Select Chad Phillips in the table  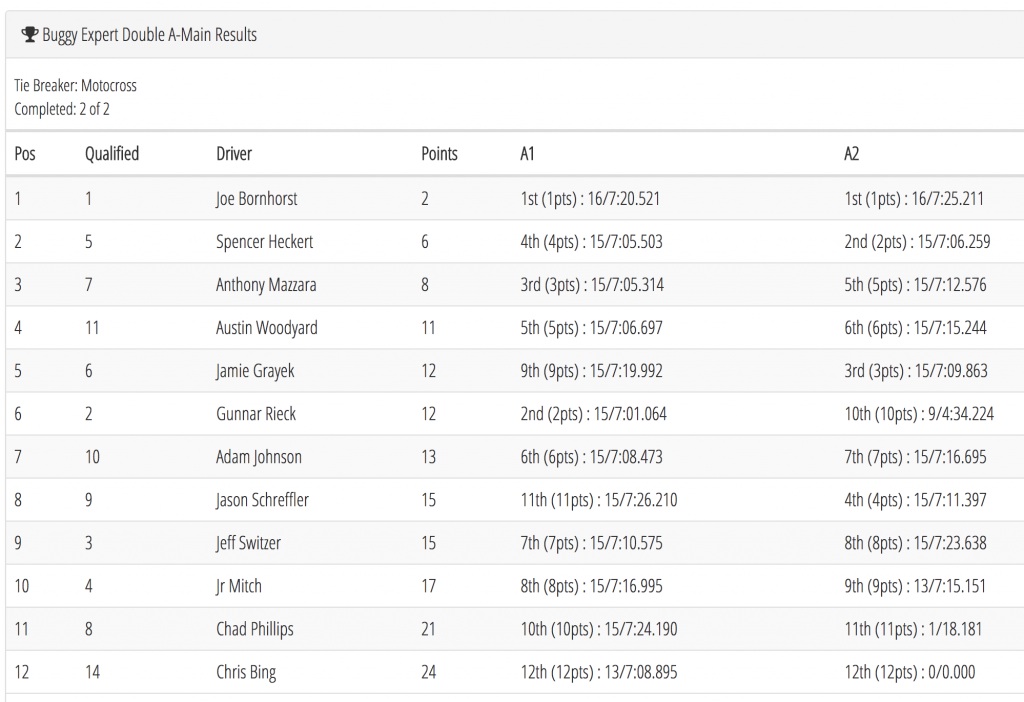point(254,629)
